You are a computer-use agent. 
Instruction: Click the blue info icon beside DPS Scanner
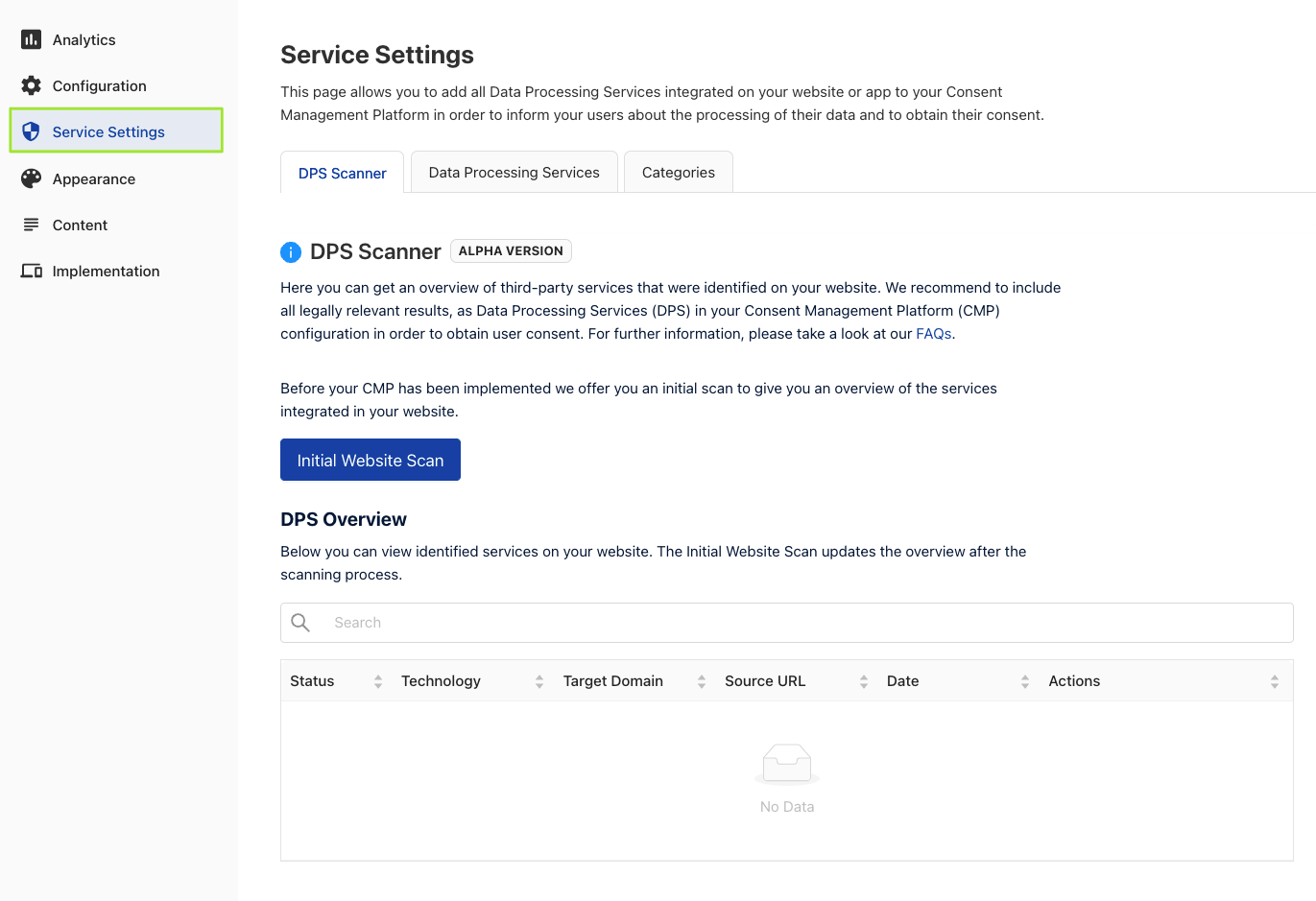(291, 252)
